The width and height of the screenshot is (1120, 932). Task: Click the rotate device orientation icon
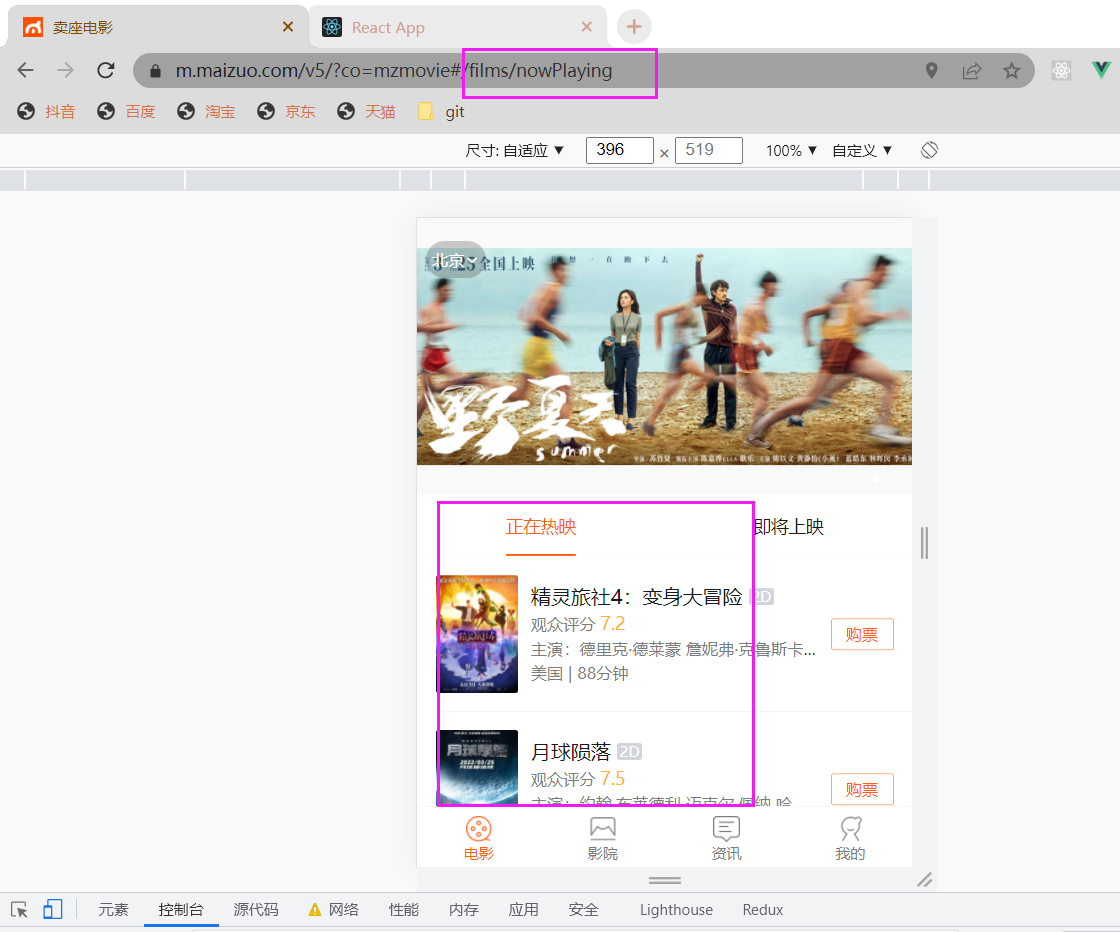(x=929, y=150)
